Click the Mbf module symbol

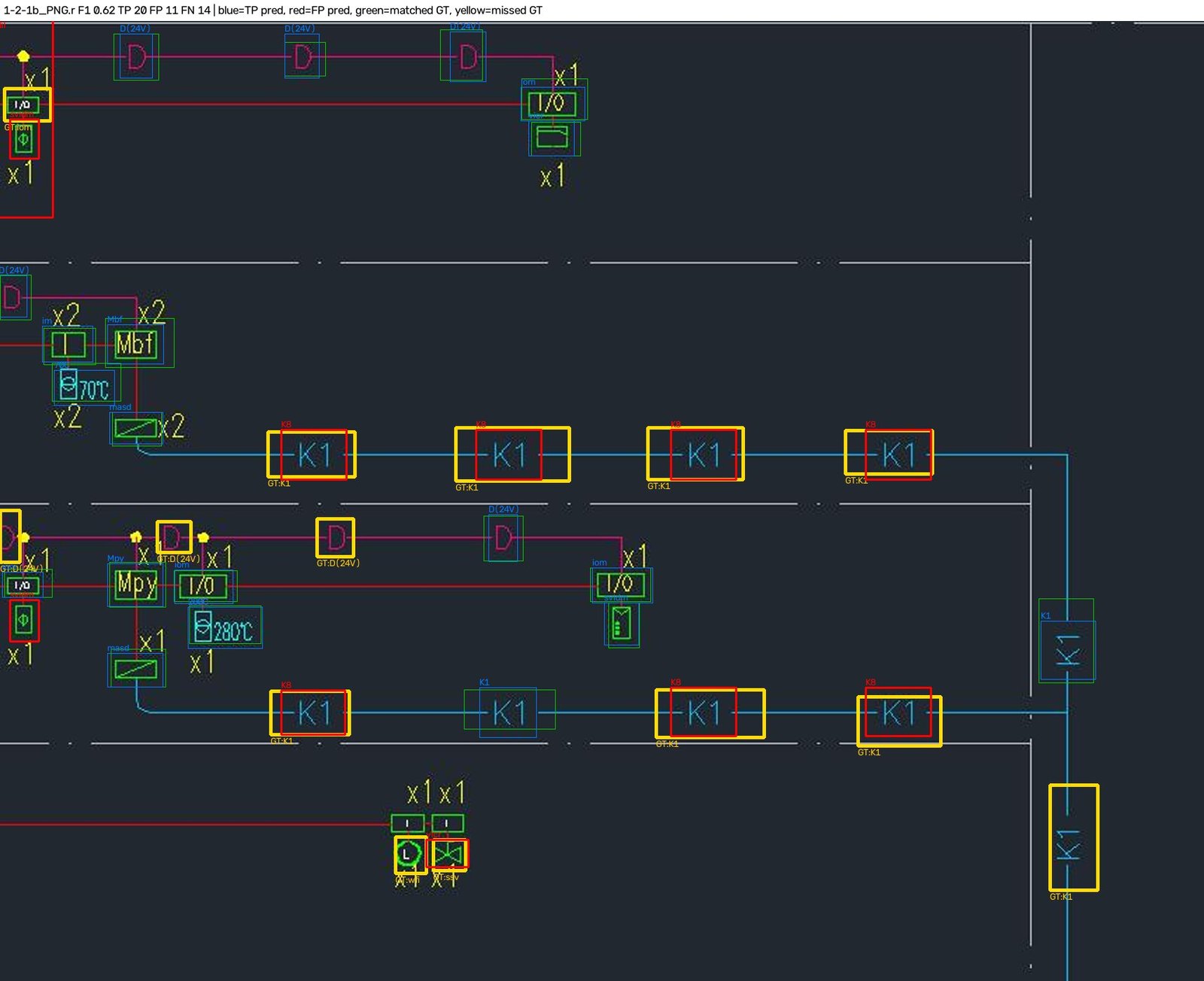pos(136,344)
